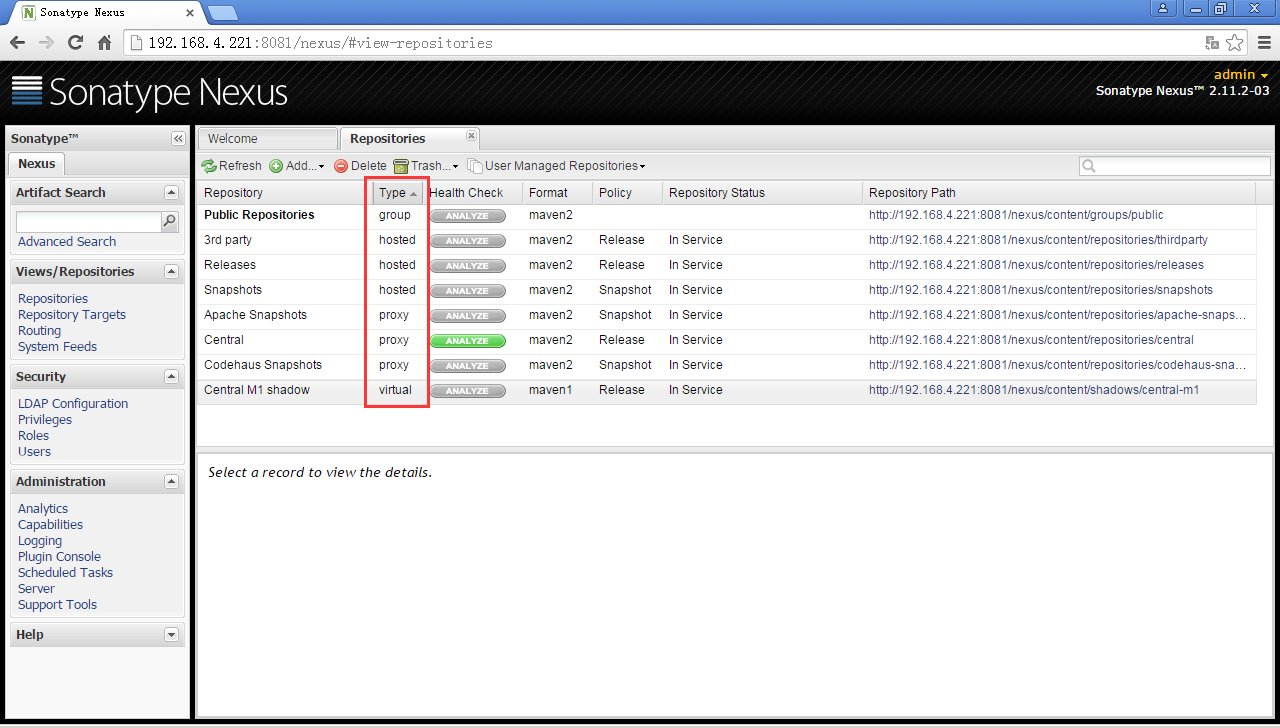Click Analyze for Apache Snapshots
The width and height of the screenshot is (1280, 728).
click(467, 315)
